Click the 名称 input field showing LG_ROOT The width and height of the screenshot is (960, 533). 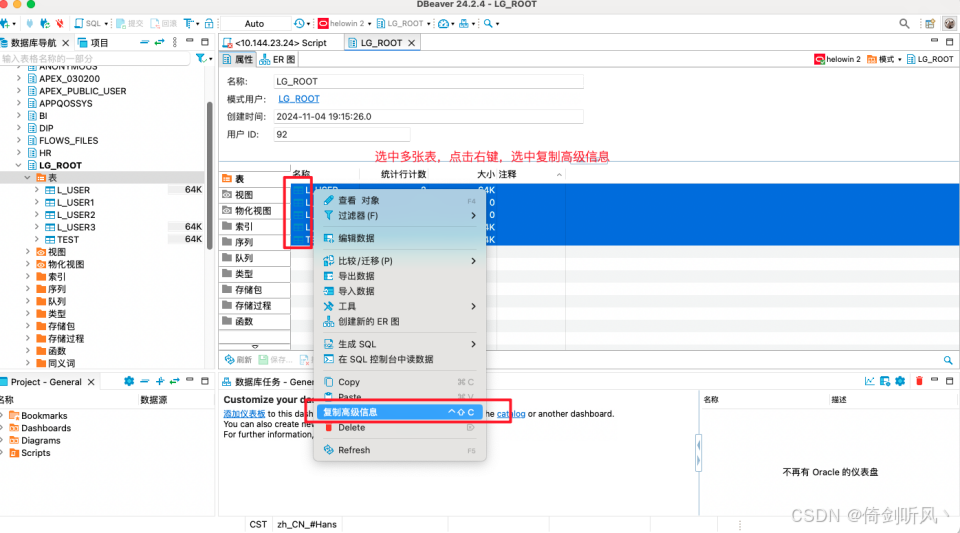pyautogui.click(x=428, y=81)
